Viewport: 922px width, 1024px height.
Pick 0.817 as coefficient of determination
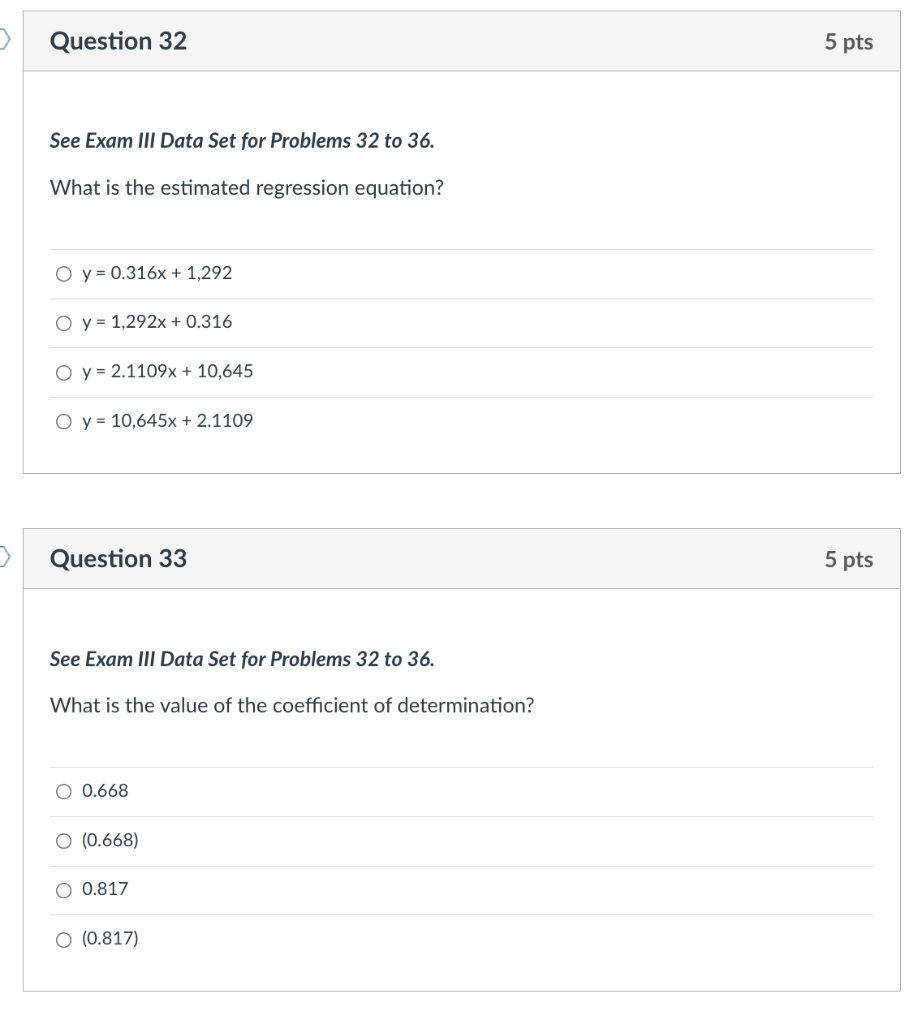tap(63, 890)
